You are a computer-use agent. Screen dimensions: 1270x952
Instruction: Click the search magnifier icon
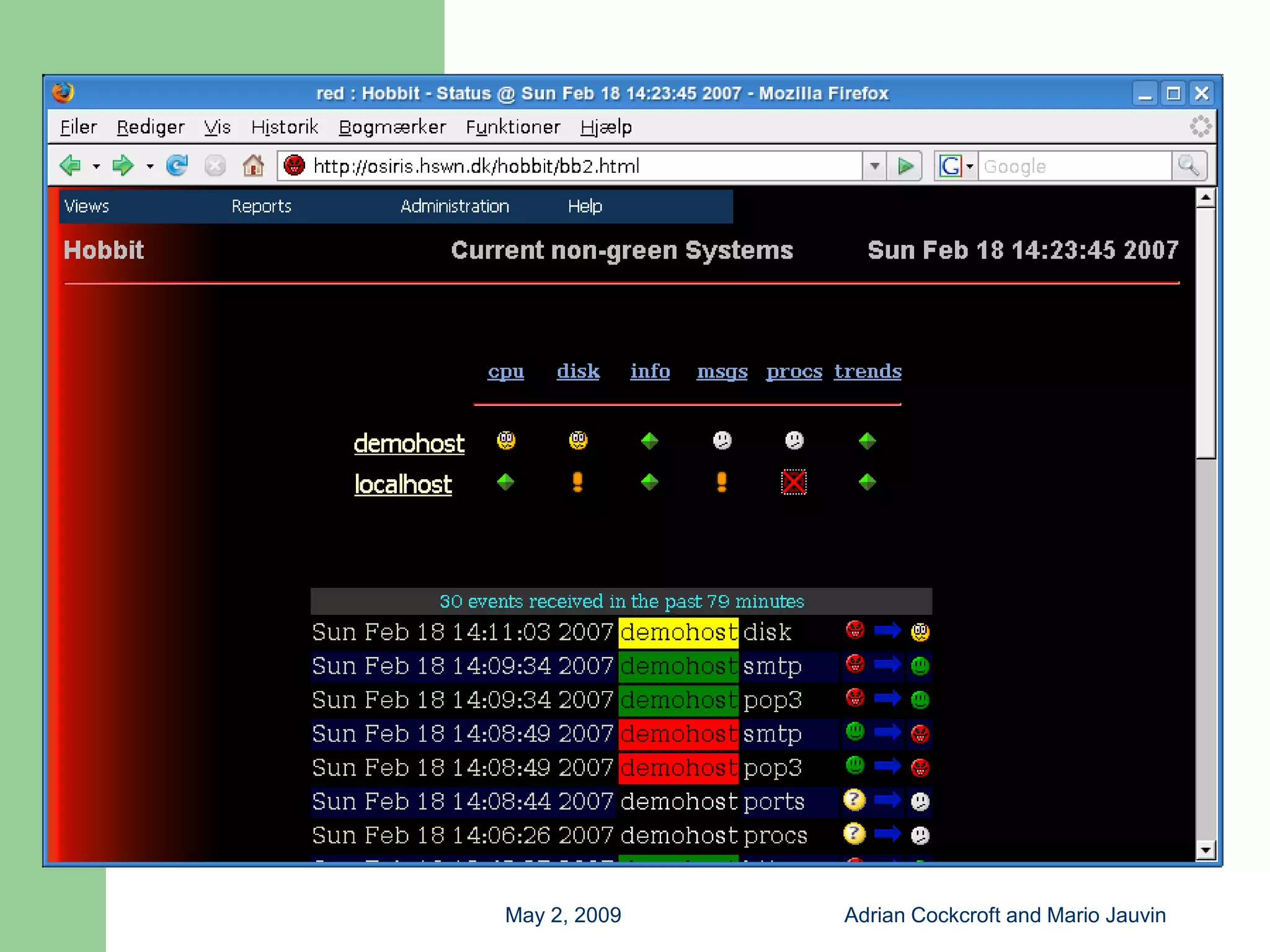coord(1189,165)
